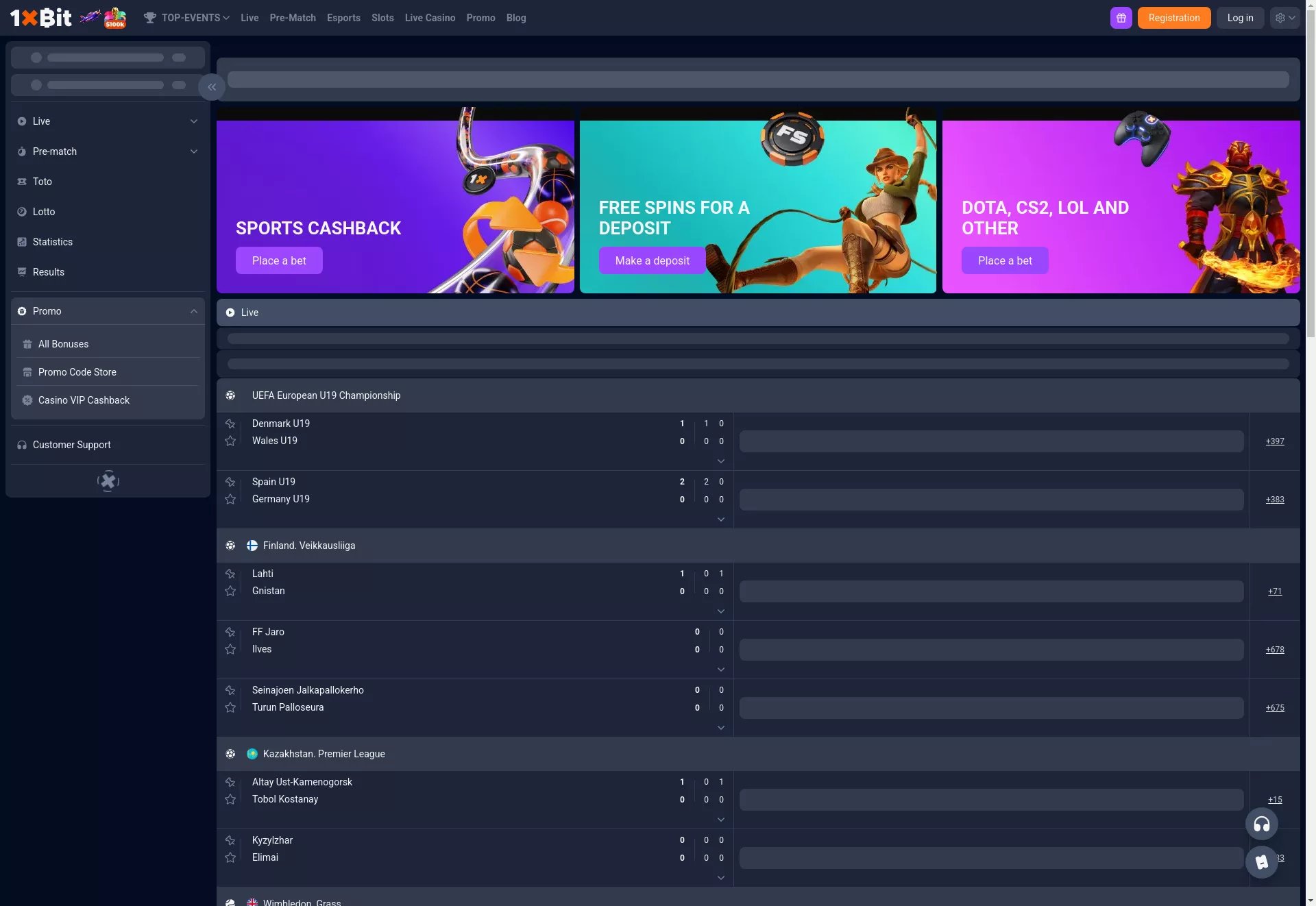Open Pre-Match in the top navigation
This screenshot has width=1316, height=906.
pos(293,18)
